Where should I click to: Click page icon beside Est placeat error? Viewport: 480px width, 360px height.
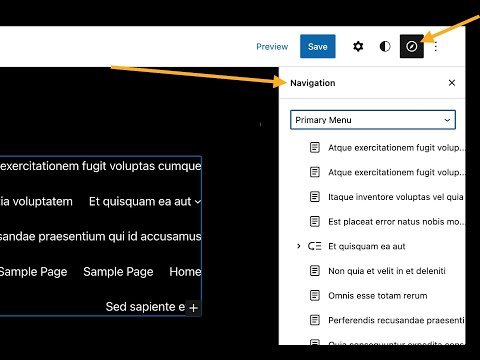tap(315, 221)
